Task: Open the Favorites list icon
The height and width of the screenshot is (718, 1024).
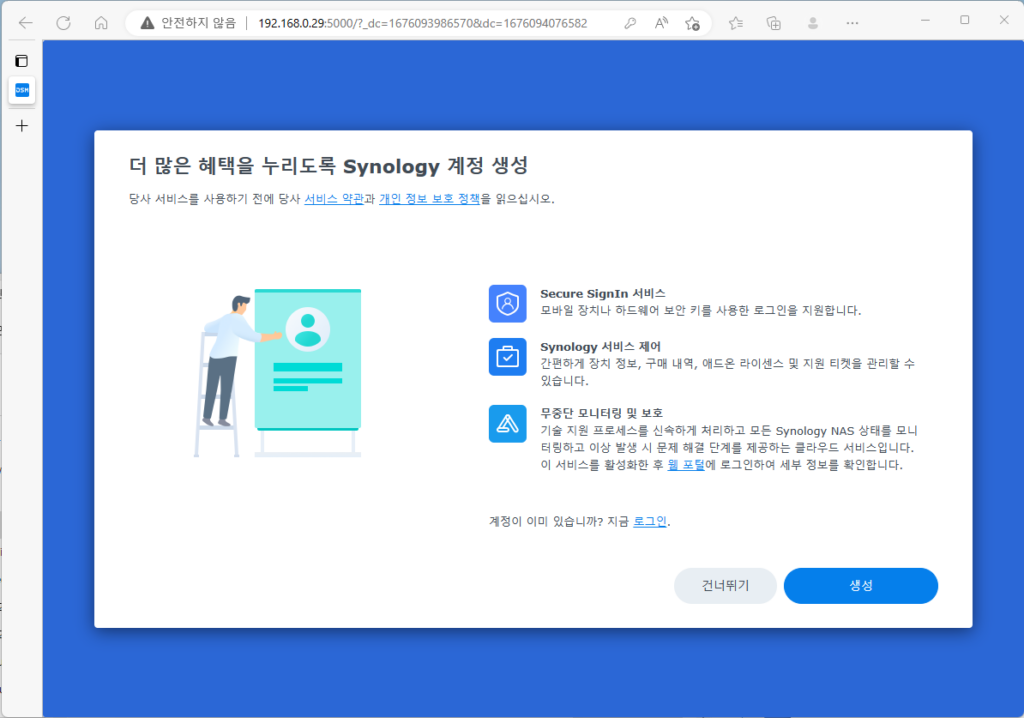Action: point(736,24)
